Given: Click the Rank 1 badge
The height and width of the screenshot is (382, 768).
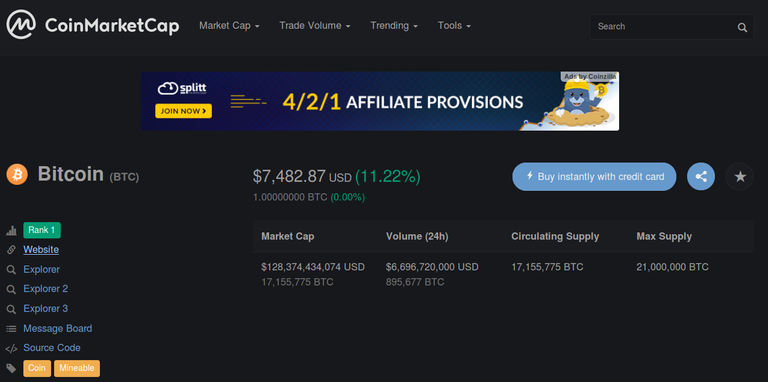Looking at the screenshot, I should [42, 230].
